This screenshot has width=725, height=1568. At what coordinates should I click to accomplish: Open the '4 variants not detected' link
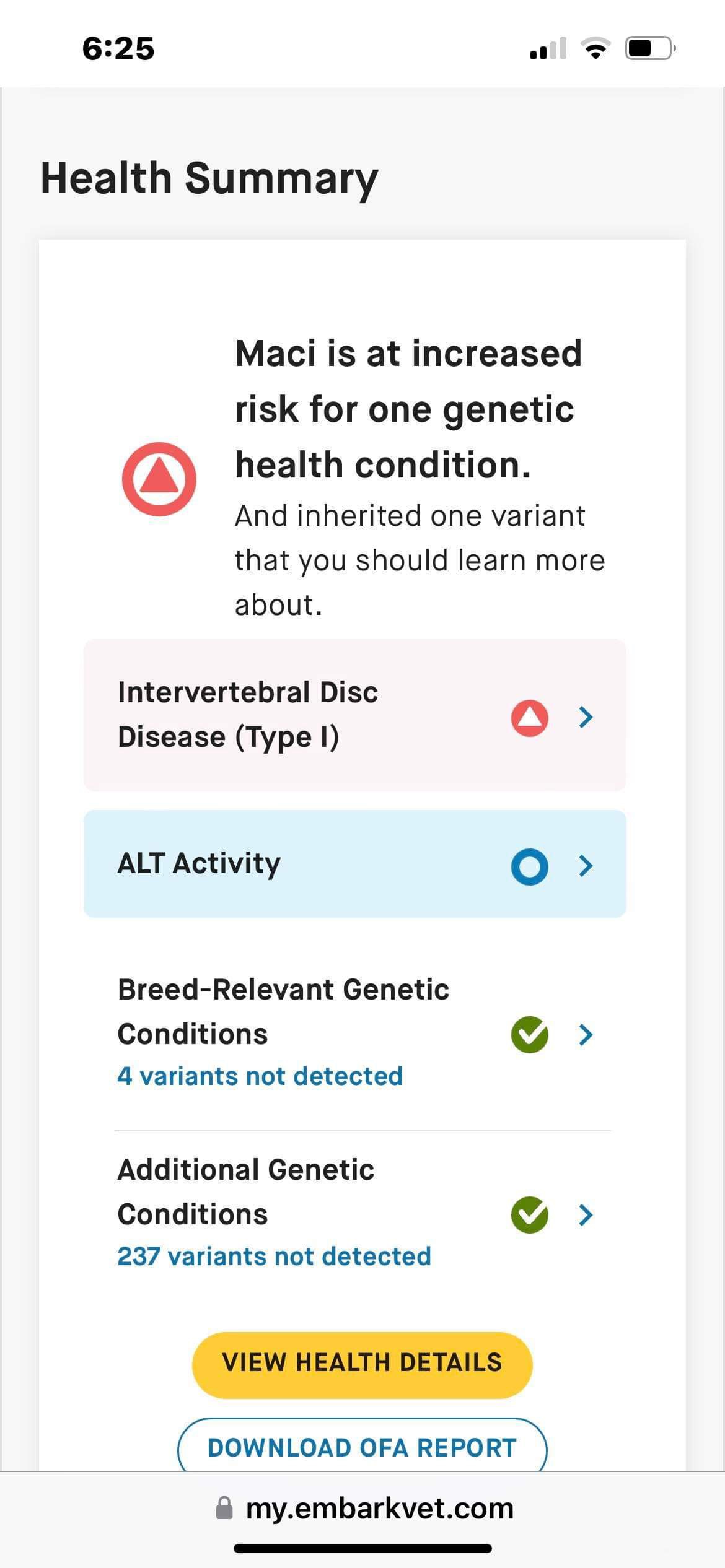point(260,1076)
